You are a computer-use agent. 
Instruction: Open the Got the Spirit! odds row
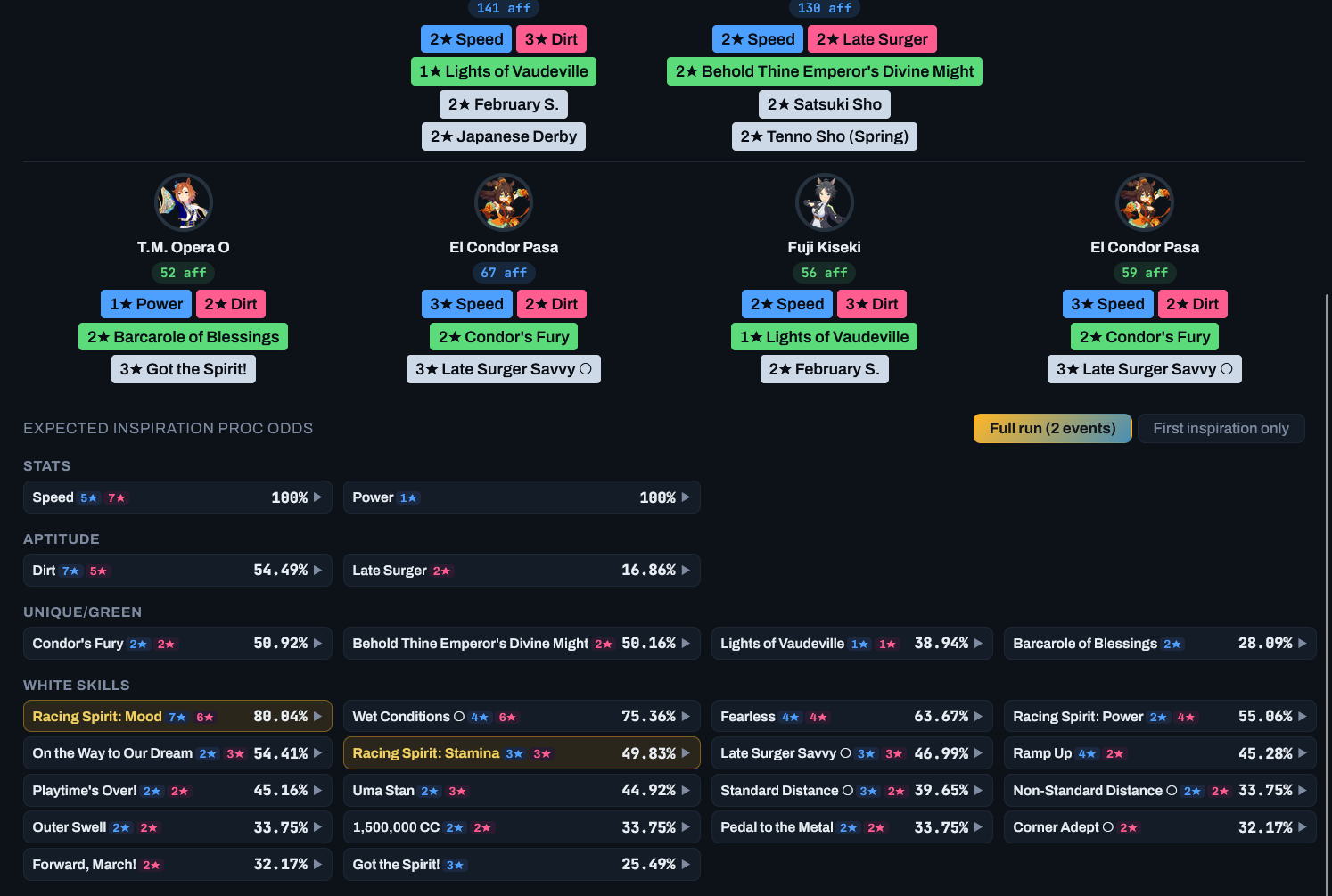[522, 864]
